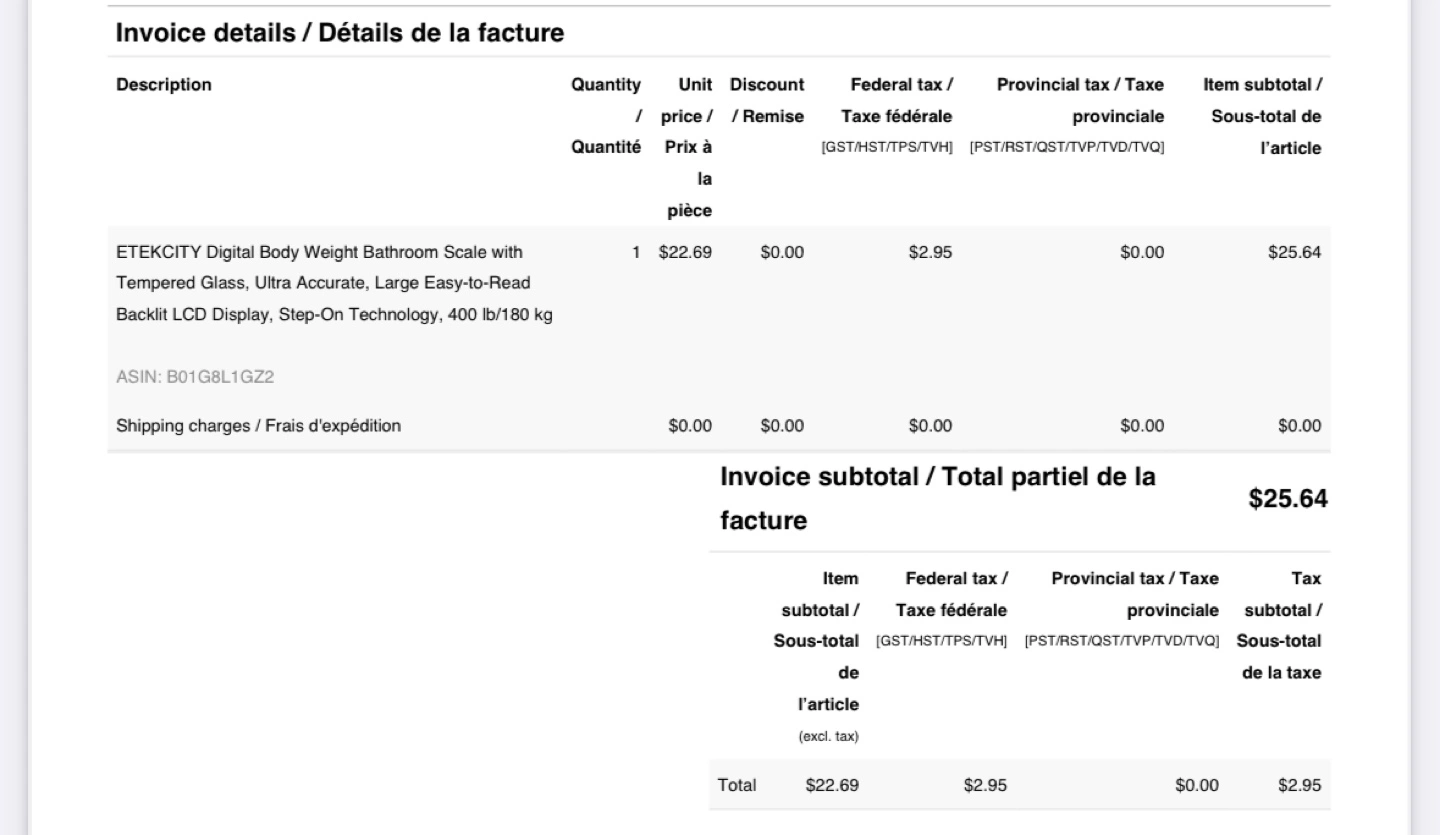
Task: Select the ETEKCITY scale product description
Action: [335, 284]
